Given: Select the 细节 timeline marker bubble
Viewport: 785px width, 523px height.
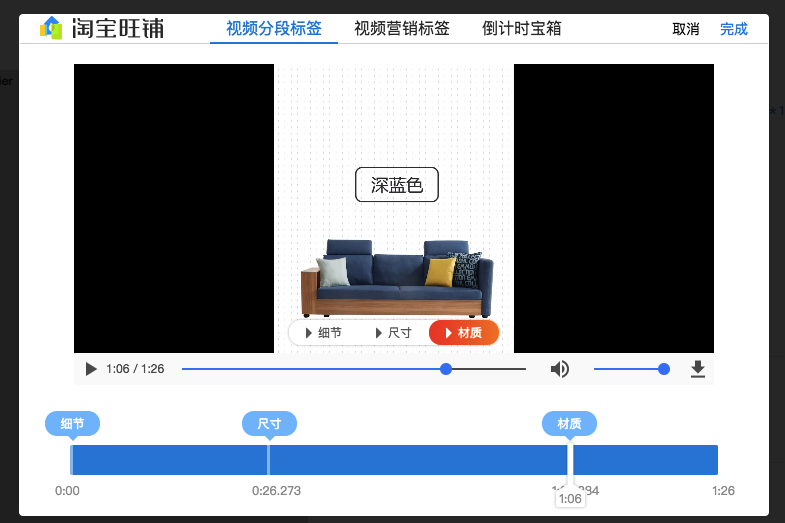Looking at the screenshot, I should click(73, 424).
